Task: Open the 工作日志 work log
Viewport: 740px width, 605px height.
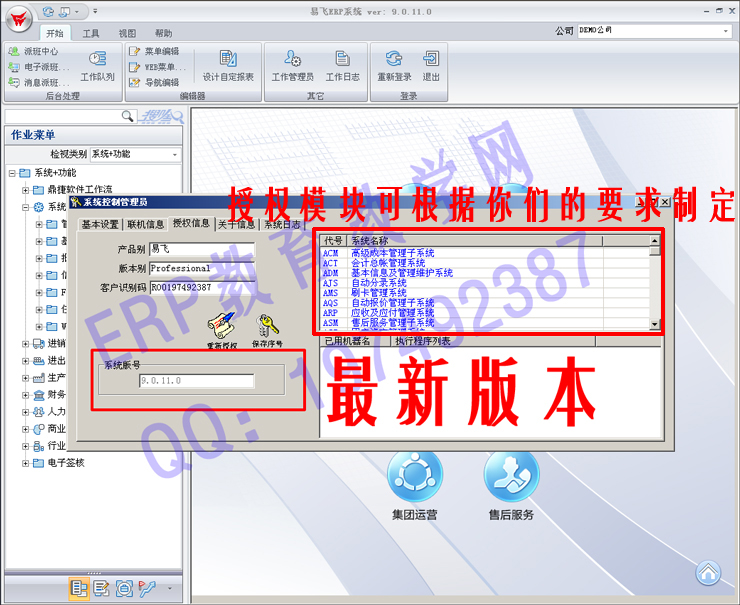Action: (343, 66)
